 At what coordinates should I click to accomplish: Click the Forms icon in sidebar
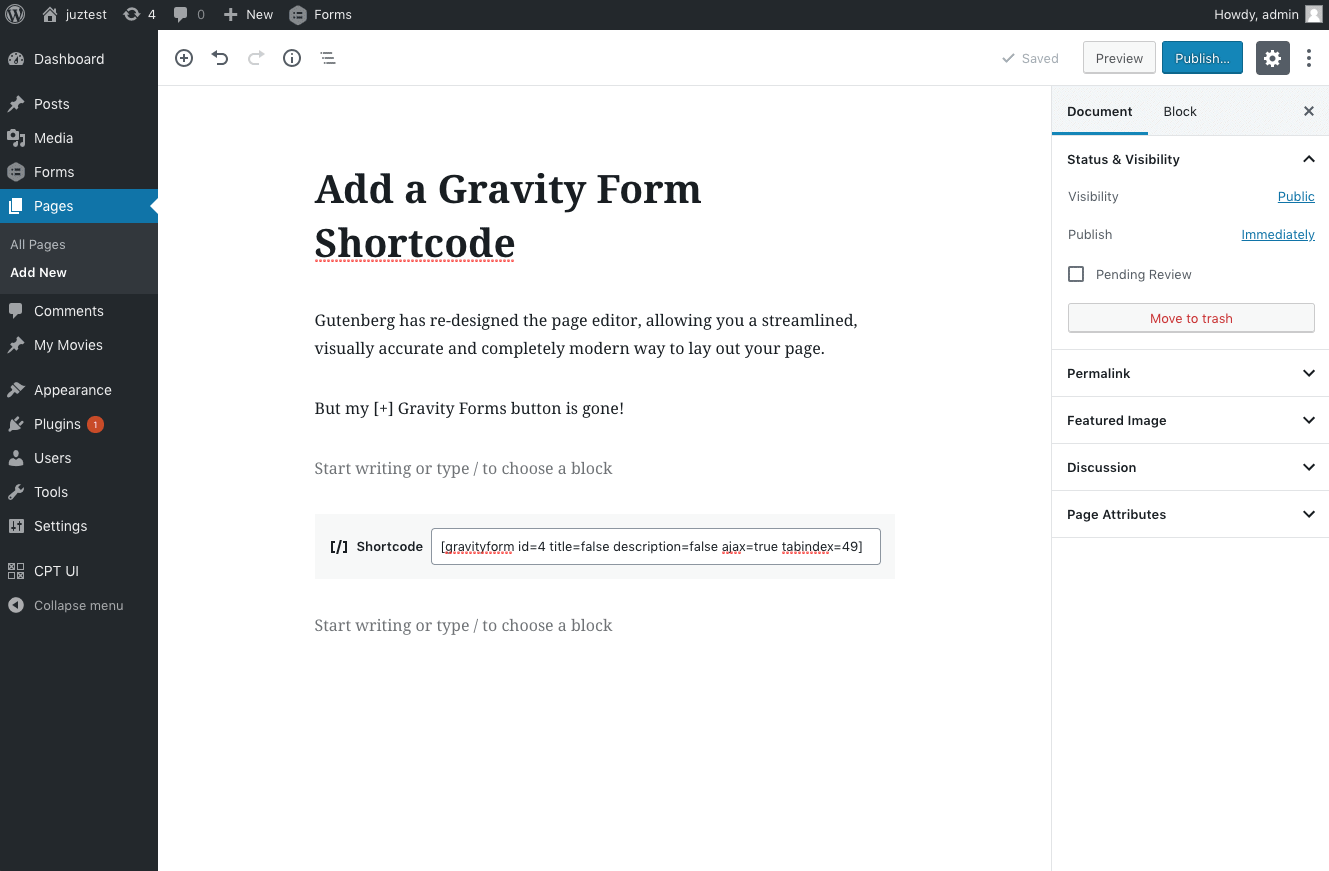coord(16,172)
